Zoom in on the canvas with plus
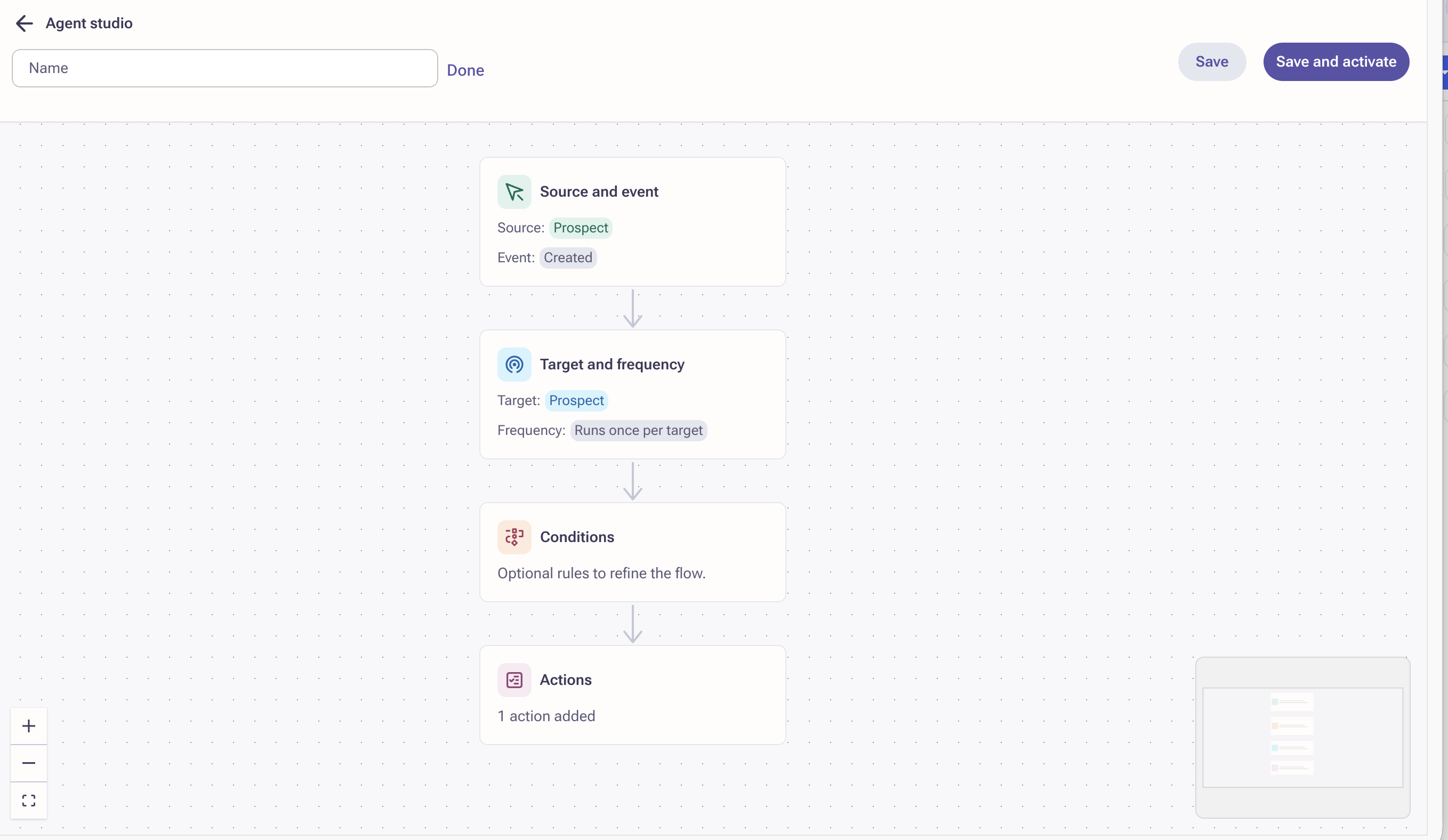Image resolution: width=1448 pixels, height=840 pixels. point(29,725)
